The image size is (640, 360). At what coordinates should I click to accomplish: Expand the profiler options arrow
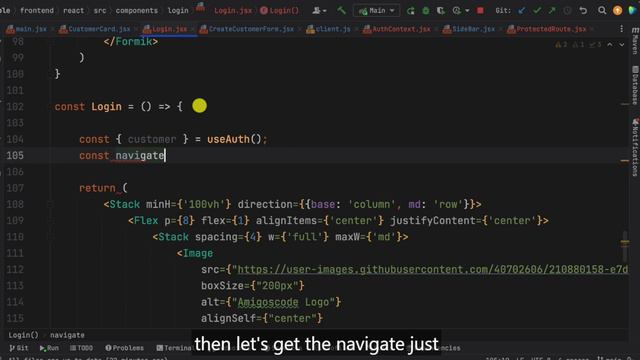click(467, 11)
